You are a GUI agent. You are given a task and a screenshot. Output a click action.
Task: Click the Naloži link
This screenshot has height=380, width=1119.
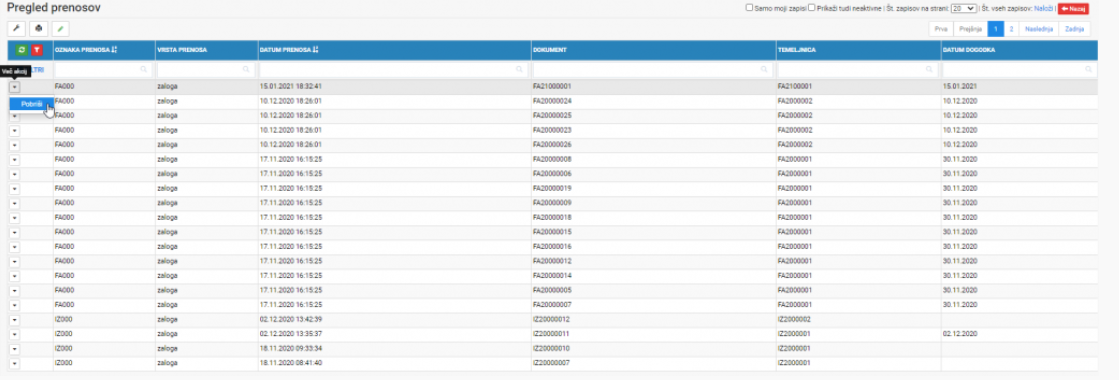click(x=1044, y=9)
